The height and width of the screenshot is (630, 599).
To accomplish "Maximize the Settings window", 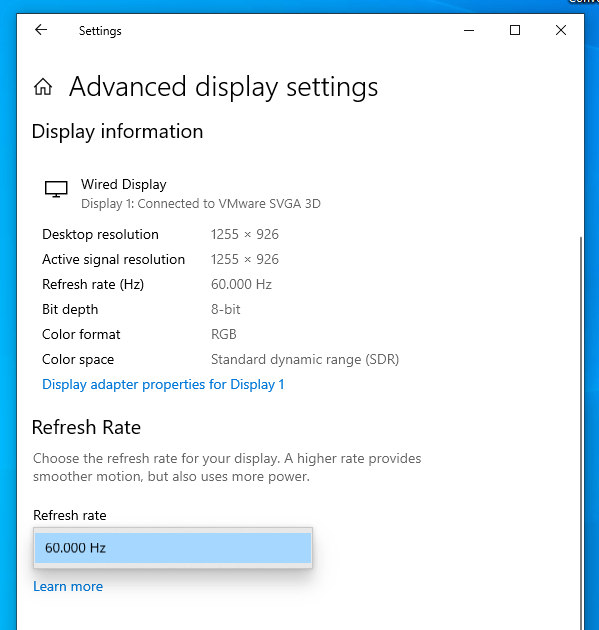I will point(515,30).
